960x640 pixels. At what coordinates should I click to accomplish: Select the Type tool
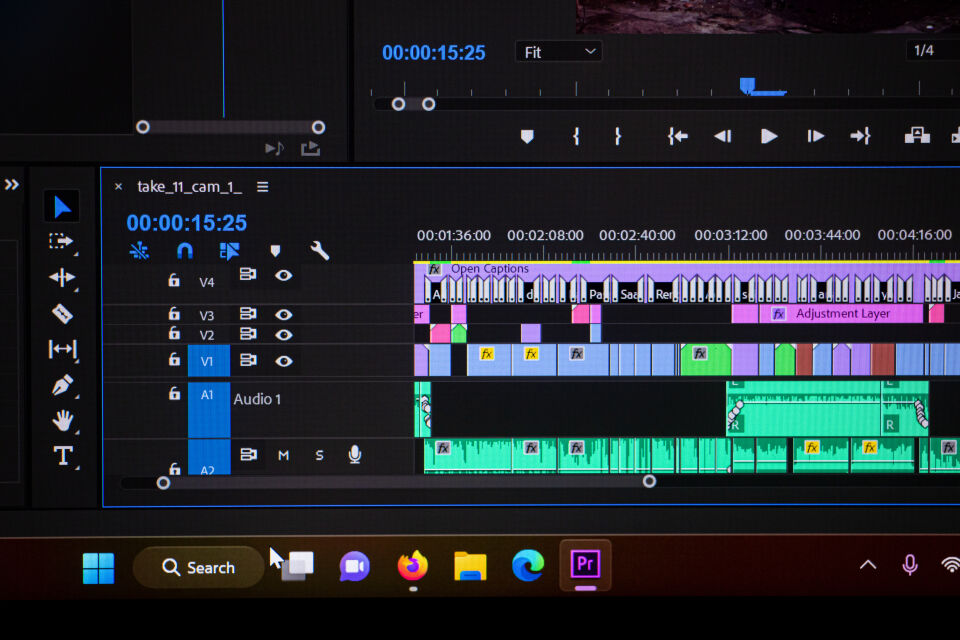coord(62,456)
